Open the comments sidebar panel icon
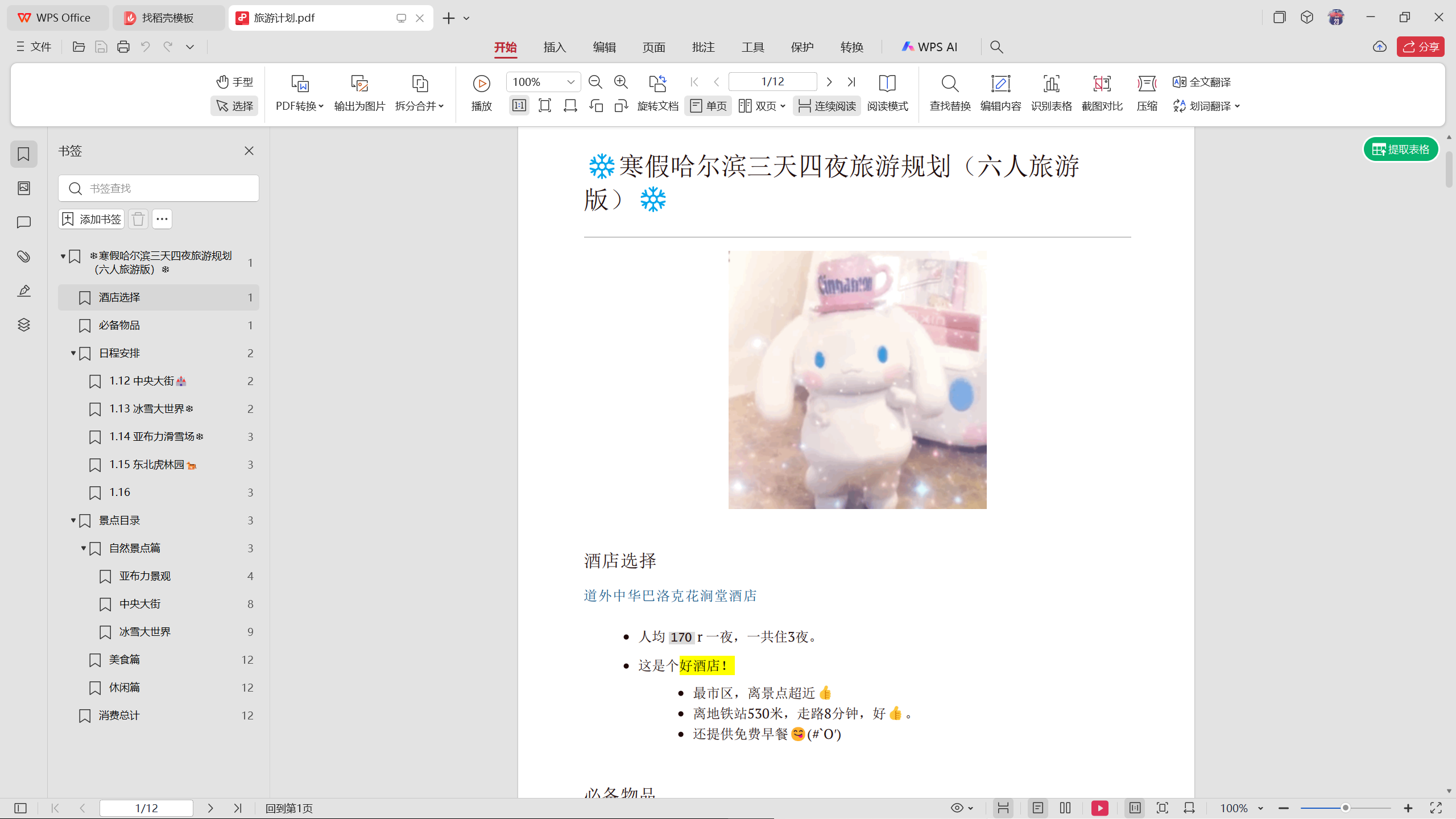The width and height of the screenshot is (1456, 819). coord(23,222)
